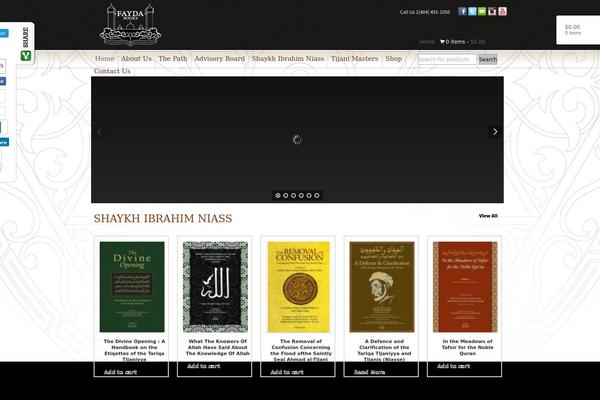Click the green V icon under SHARE
Image resolution: width=600 pixels, height=400 pixels.
pos(26,56)
